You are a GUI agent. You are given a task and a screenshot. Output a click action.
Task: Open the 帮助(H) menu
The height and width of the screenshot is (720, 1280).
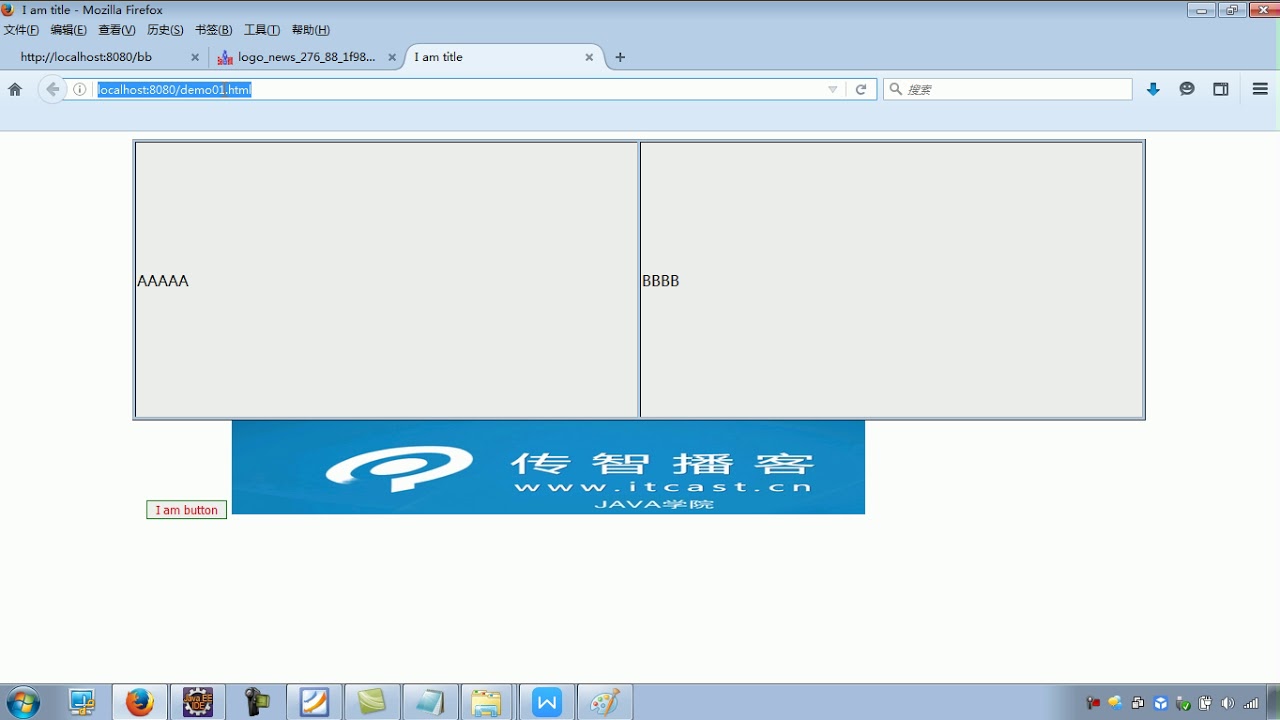(311, 30)
